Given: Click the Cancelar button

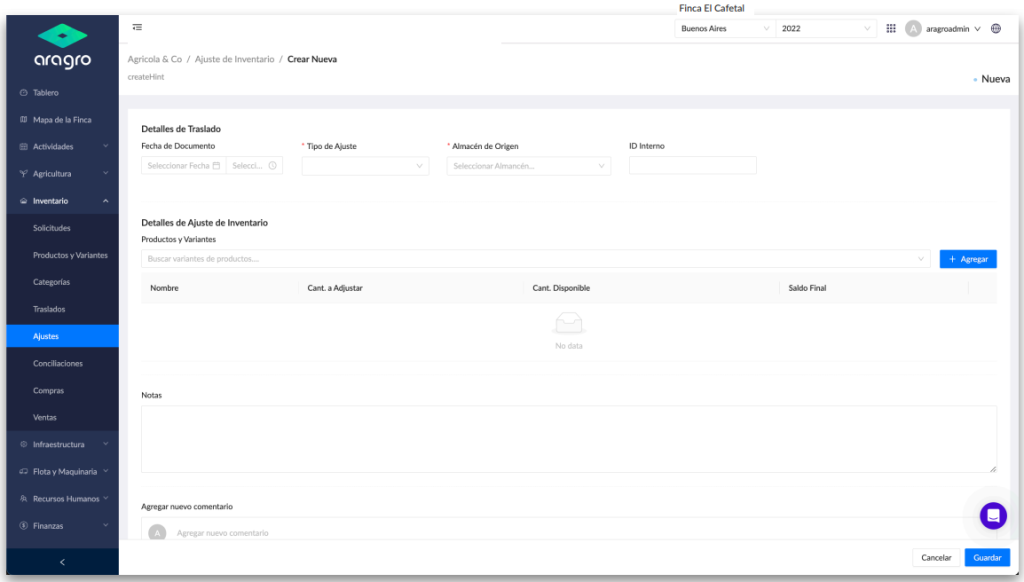Looking at the screenshot, I should point(936,558).
